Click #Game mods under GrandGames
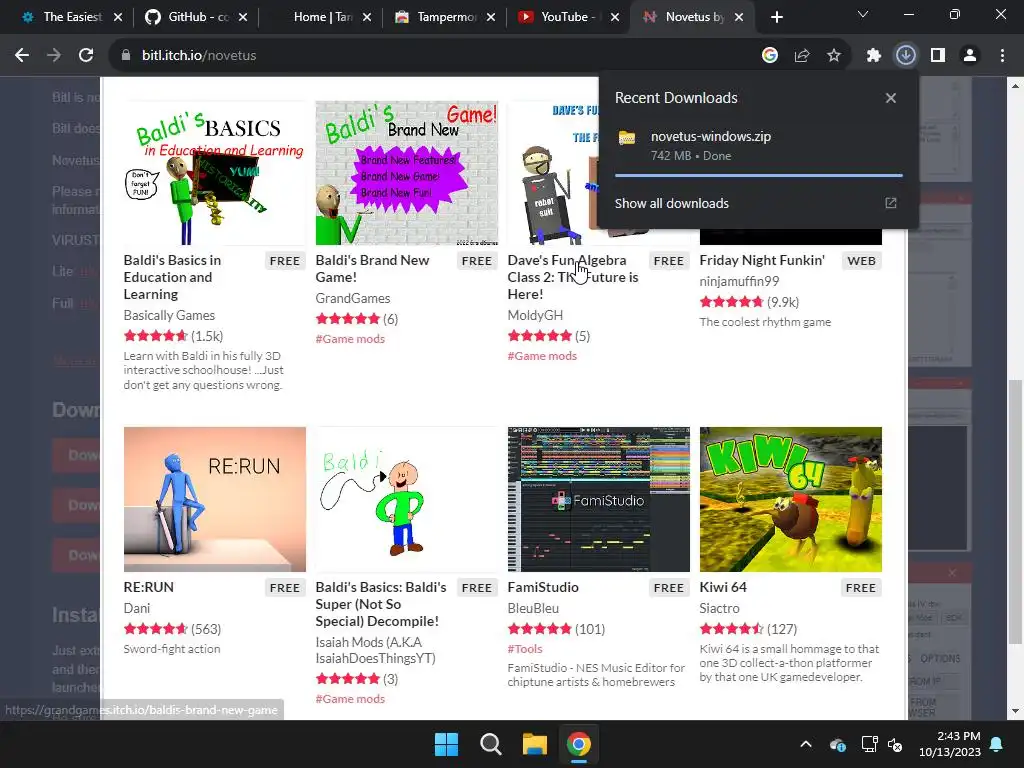1024x768 pixels. 350,339
